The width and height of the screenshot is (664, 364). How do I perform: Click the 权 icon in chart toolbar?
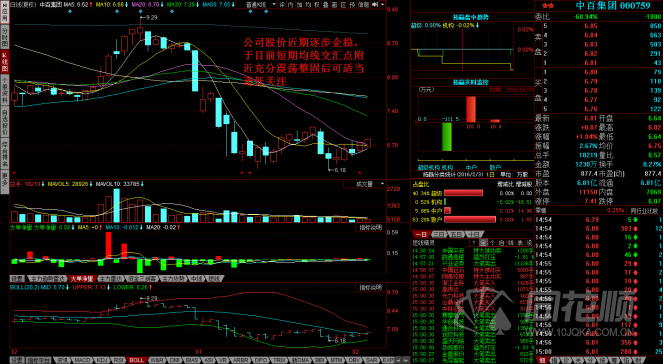317,5
